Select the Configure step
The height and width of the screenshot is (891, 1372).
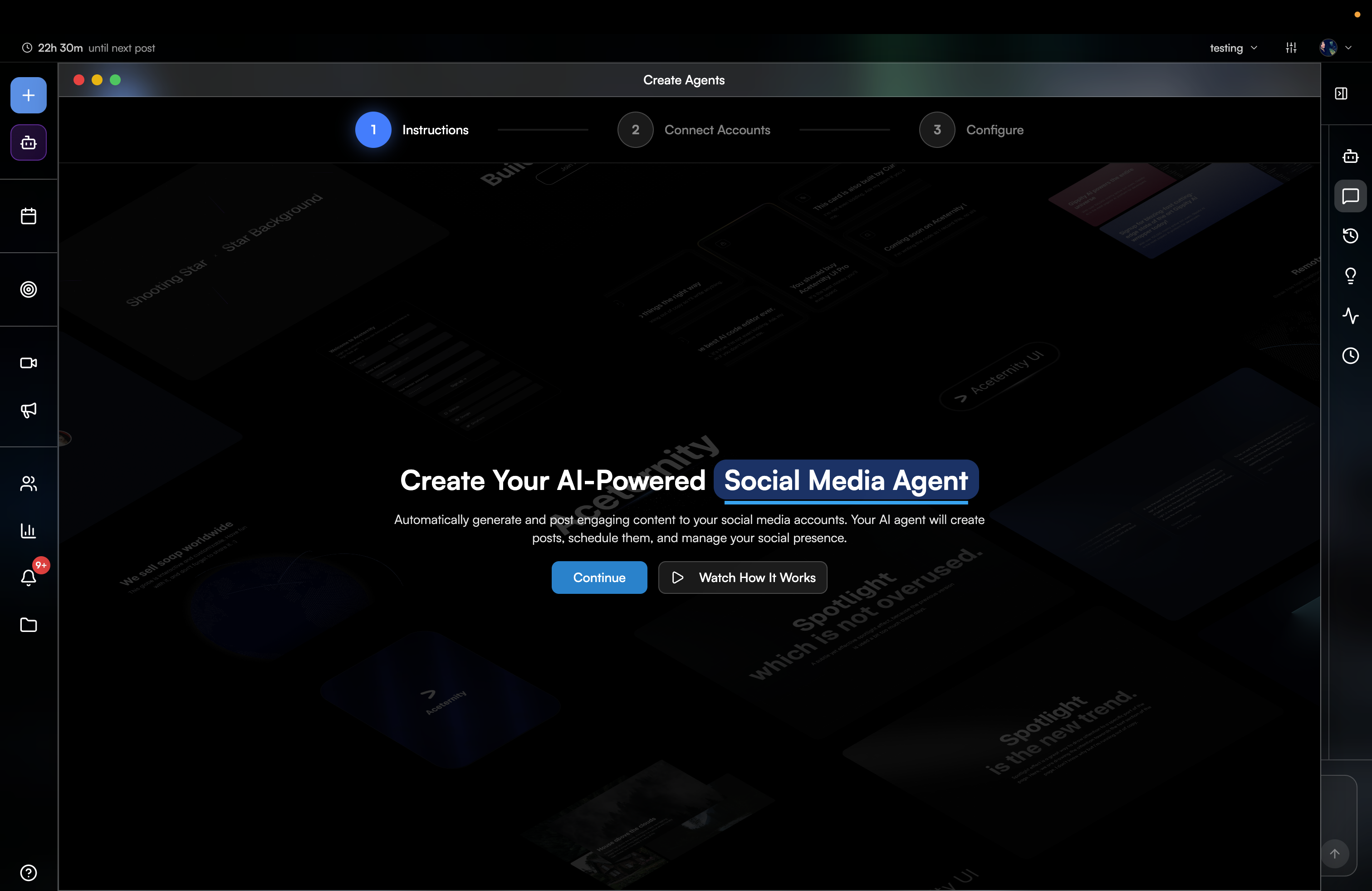pos(971,130)
